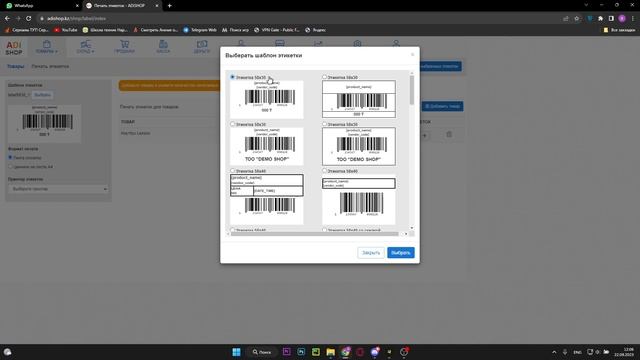Click the down arrow of the template list scrollbar
640x360 pixels.
pyautogui.click(x=411, y=228)
